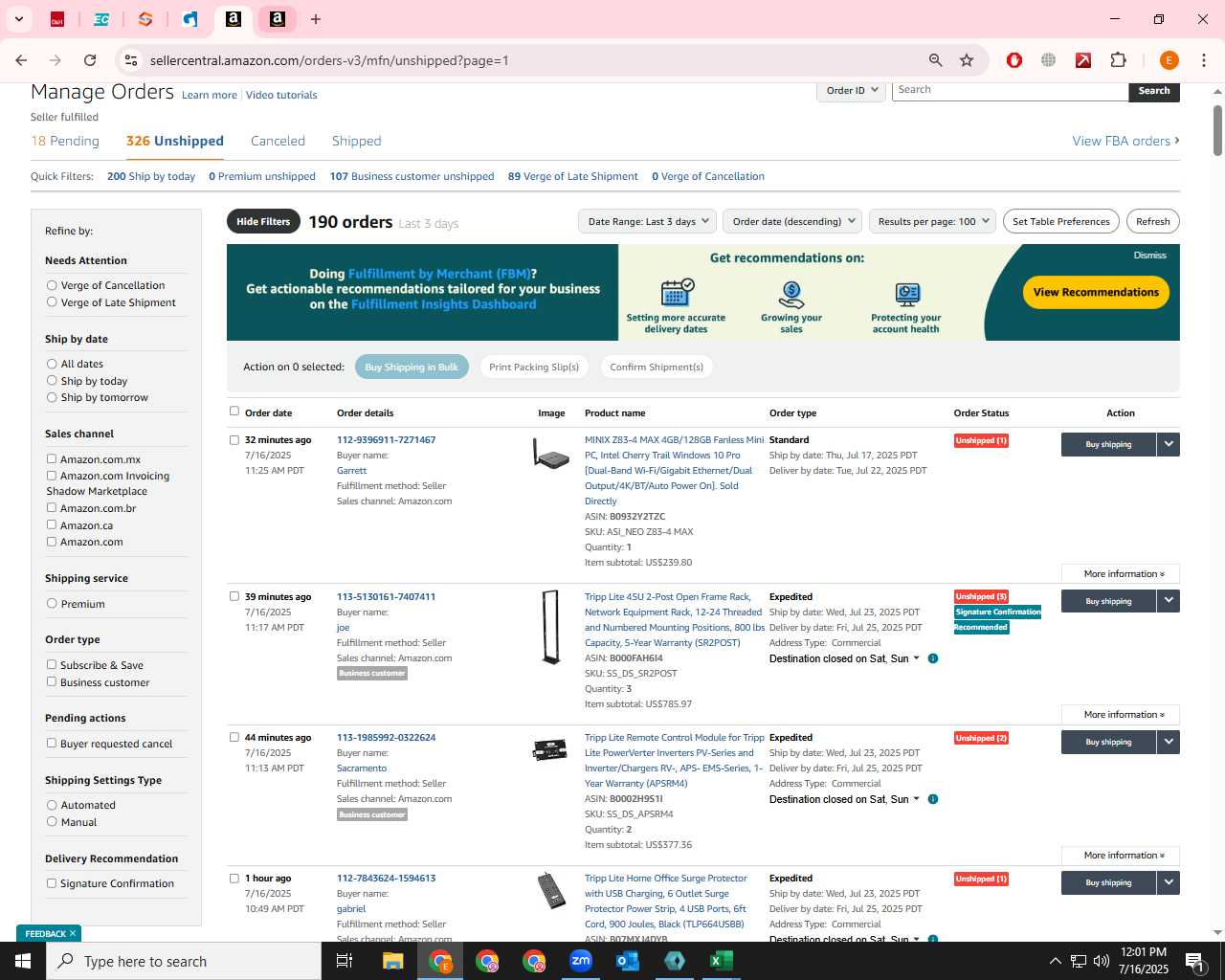Image resolution: width=1225 pixels, height=980 pixels.
Task: Apply the 200 Ship by today quick filter
Action: point(151,176)
